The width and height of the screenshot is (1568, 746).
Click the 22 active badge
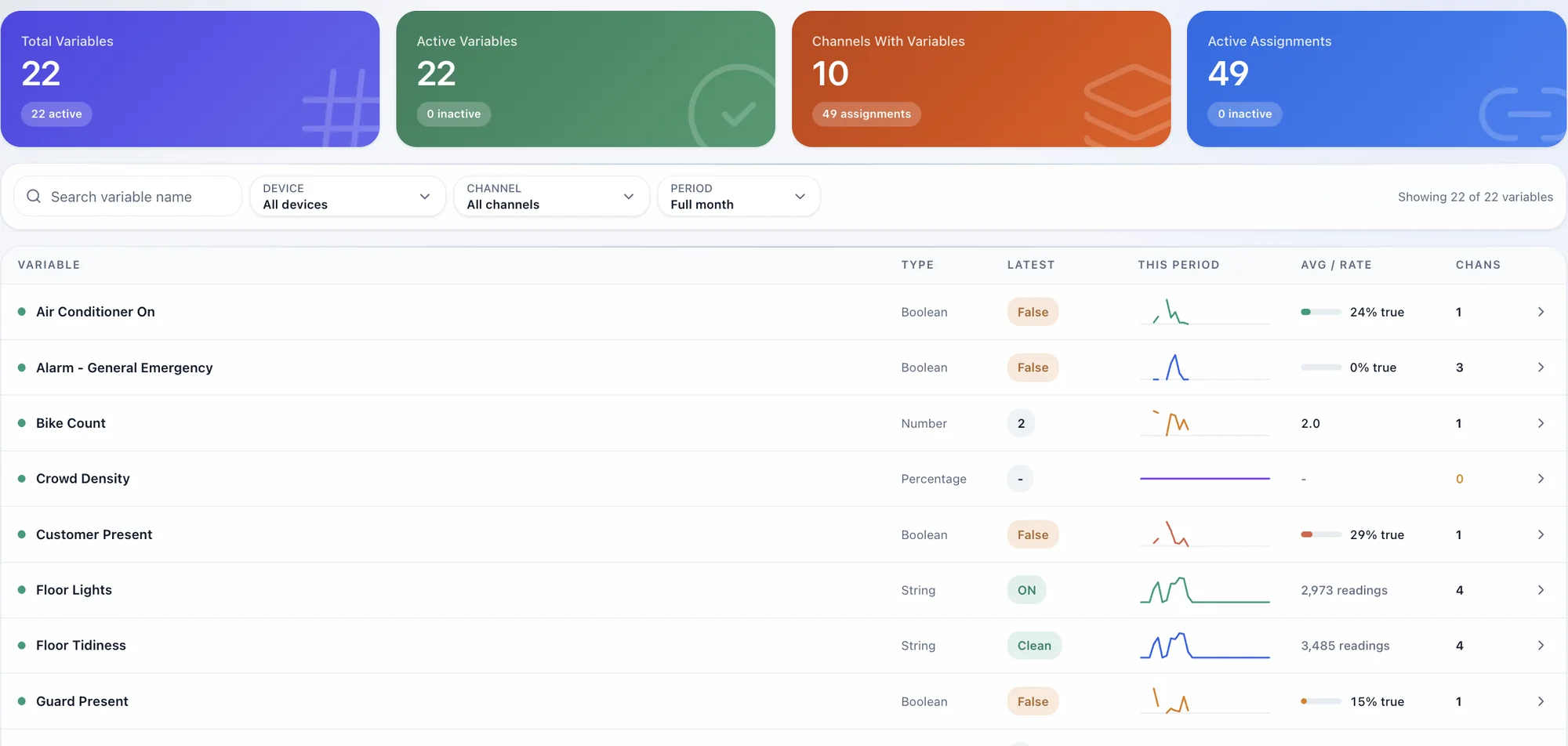pos(56,114)
